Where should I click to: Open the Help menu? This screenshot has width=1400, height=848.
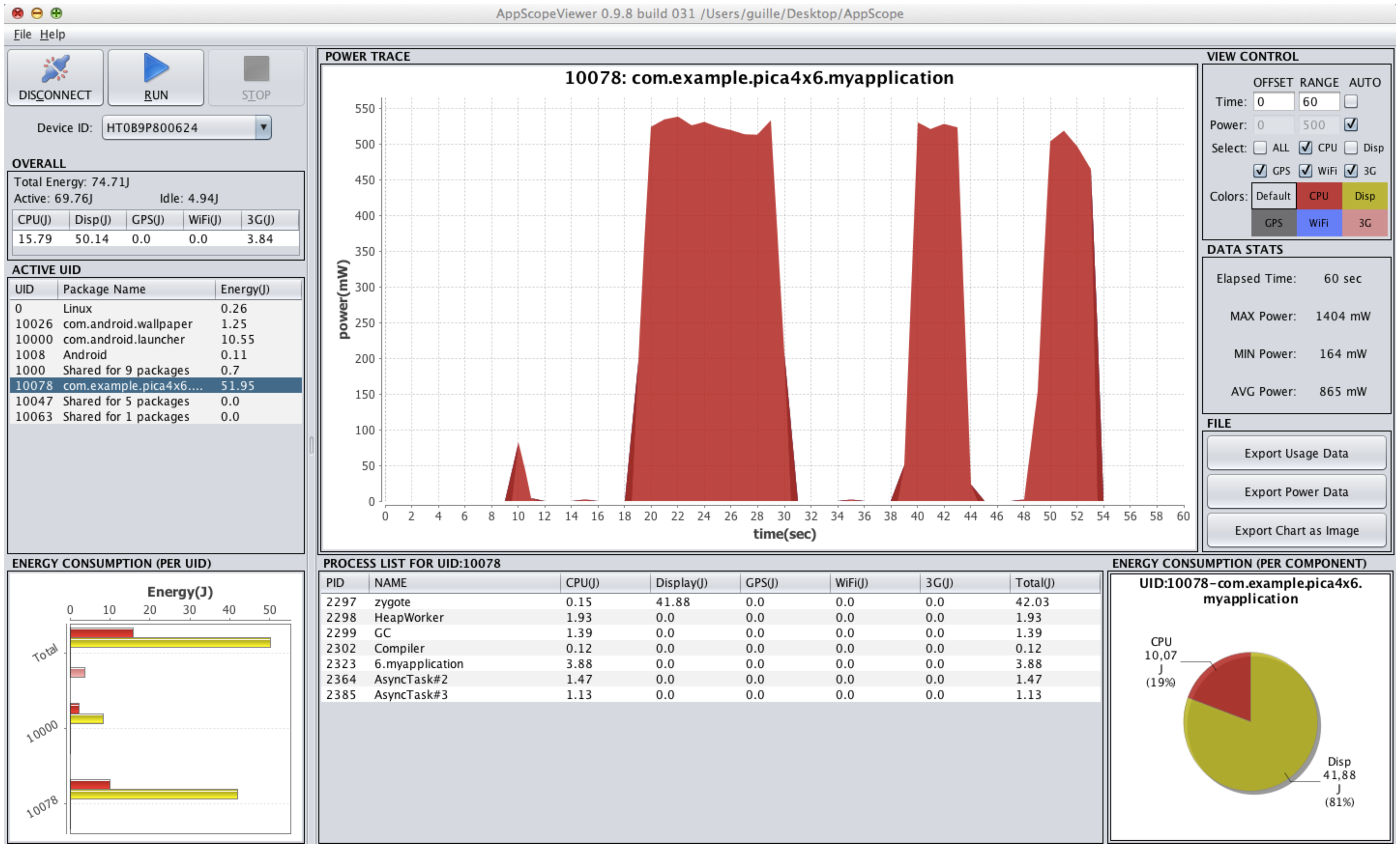click(52, 34)
